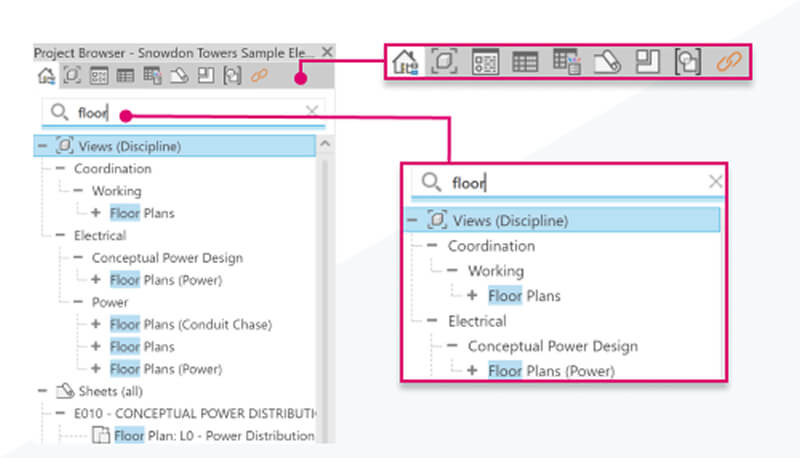Select the Sheets icon in the enlarged toolbar callout
Viewport: 800px width, 458px height.
pyautogui.click(x=607, y=62)
